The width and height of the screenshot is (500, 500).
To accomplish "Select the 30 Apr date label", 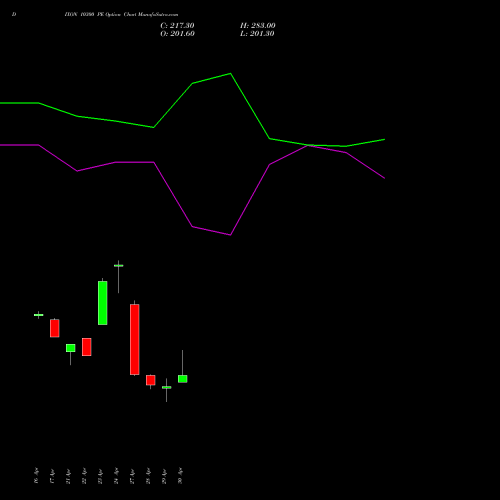I will pos(180,476).
